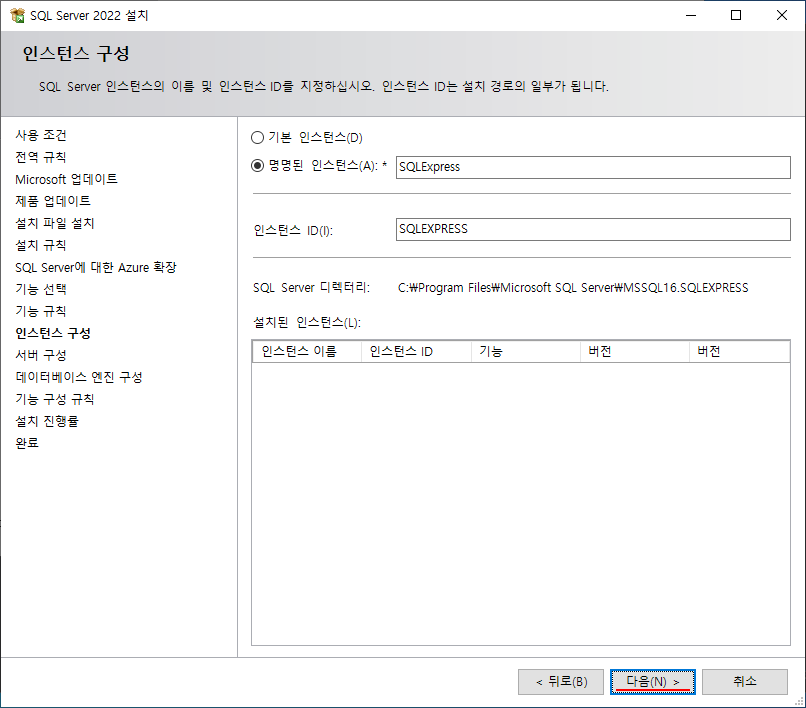Click the SQL Server 디렉터리 label
Image resolution: width=806 pixels, height=708 pixels.
pos(312,287)
